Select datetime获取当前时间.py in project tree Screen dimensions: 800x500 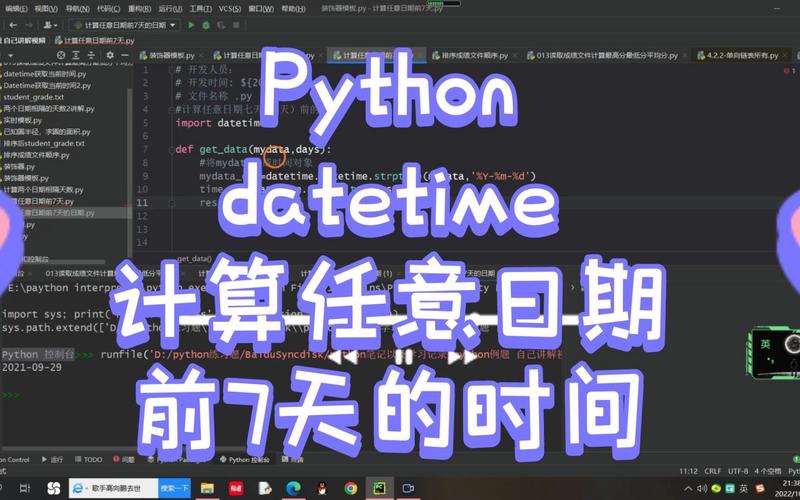44,74
